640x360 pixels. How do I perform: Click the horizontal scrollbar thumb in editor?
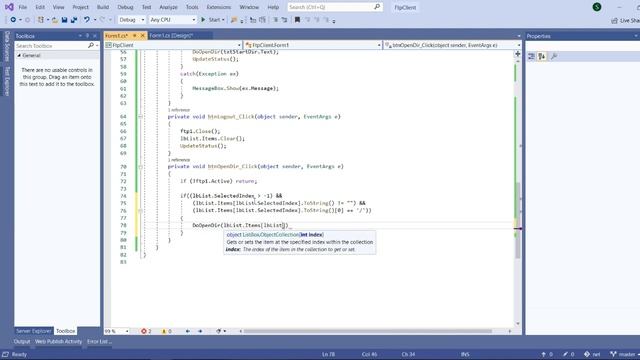[x=367, y=331]
